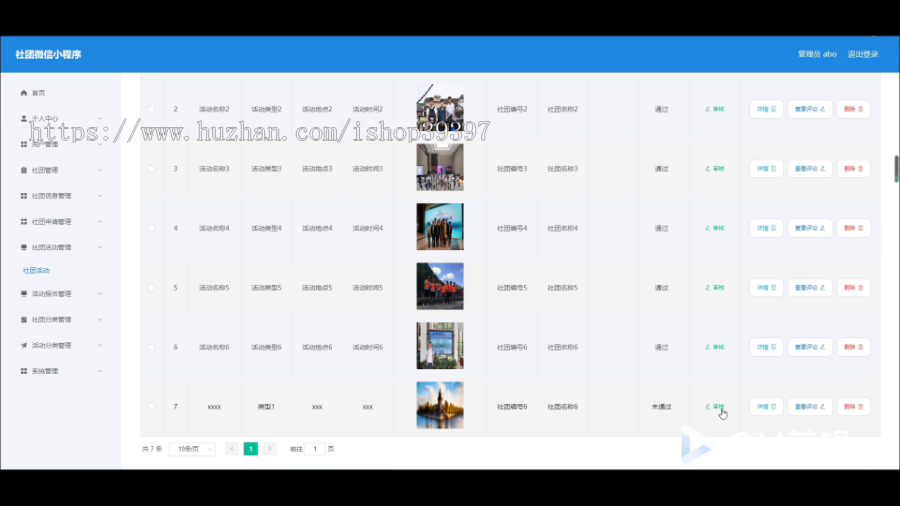This screenshot has height=506, width=900.
Task: Open the 活动名称2 row photo thumbnail
Action: pos(440,108)
